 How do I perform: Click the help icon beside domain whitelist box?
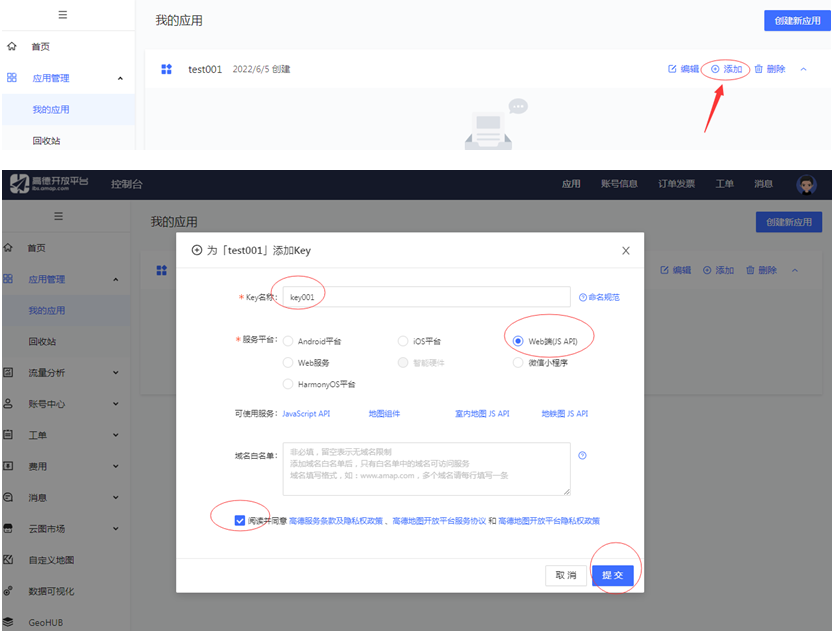click(583, 456)
